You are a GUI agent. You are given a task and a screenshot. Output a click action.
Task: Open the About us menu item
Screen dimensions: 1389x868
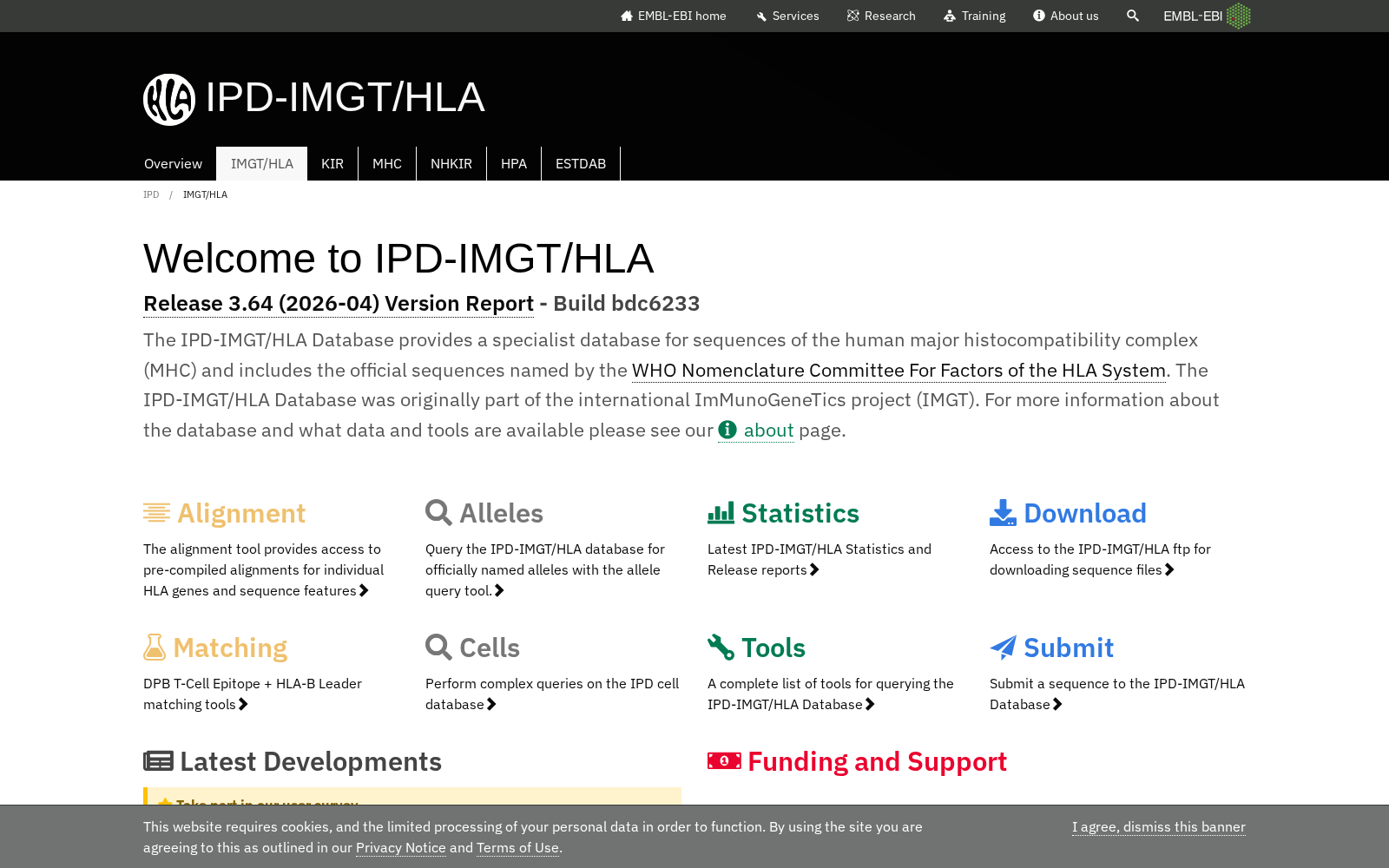[1066, 16]
